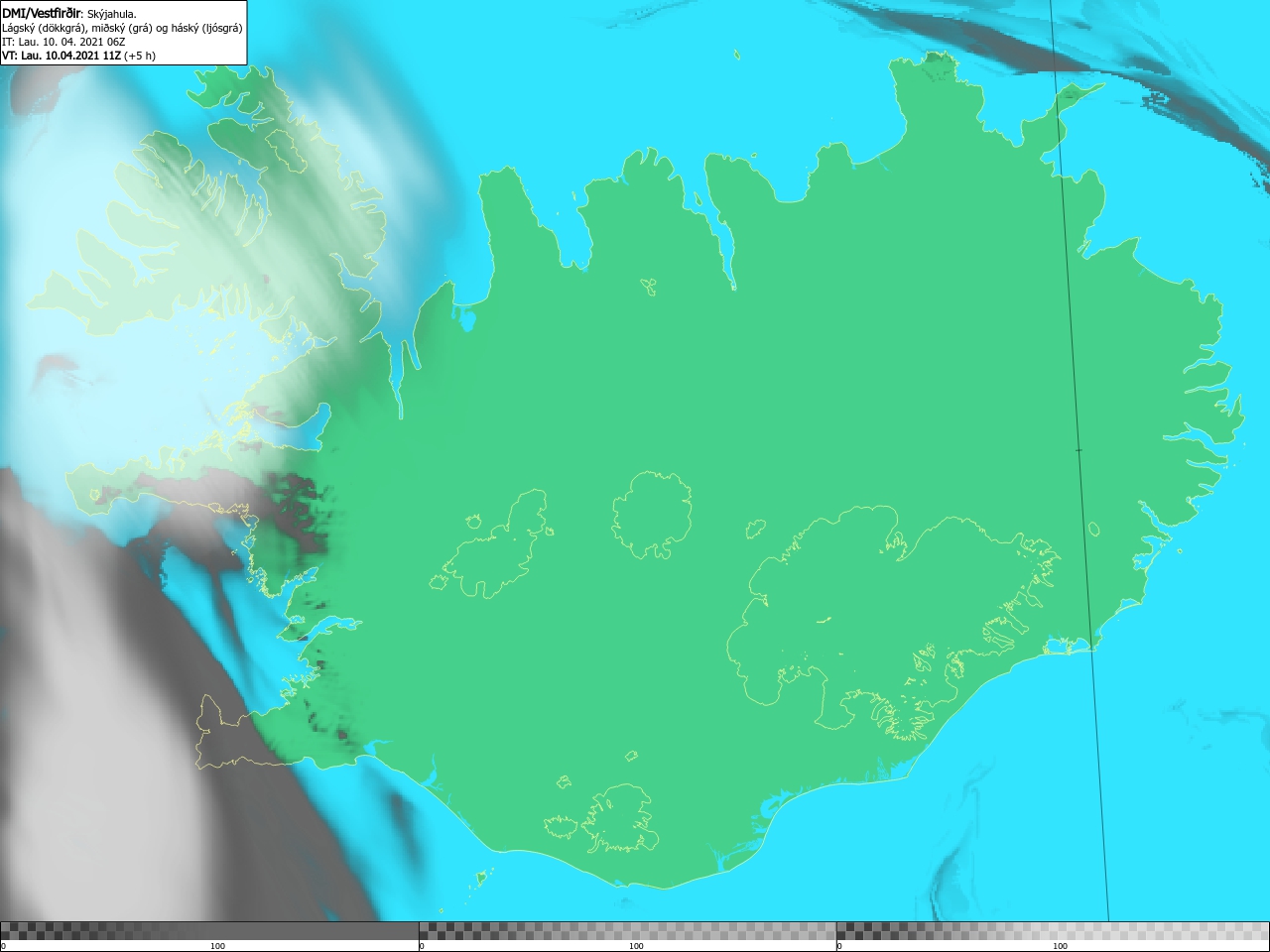This screenshot has height=952, width=1270.
Task: Click the 'IT: Lau. 10. 04. 2021 06Z' line
Action: click(63, 42)
